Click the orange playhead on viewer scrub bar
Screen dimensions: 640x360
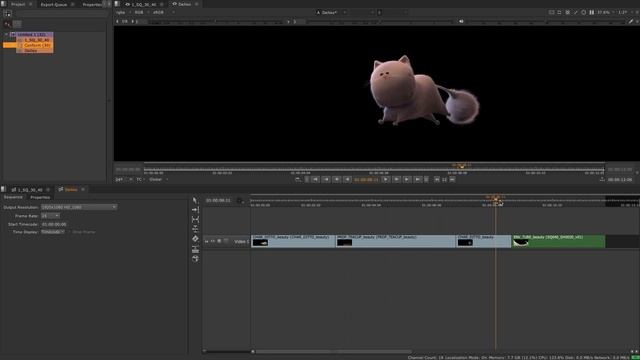pyautogui.click(x=461, y=166)
